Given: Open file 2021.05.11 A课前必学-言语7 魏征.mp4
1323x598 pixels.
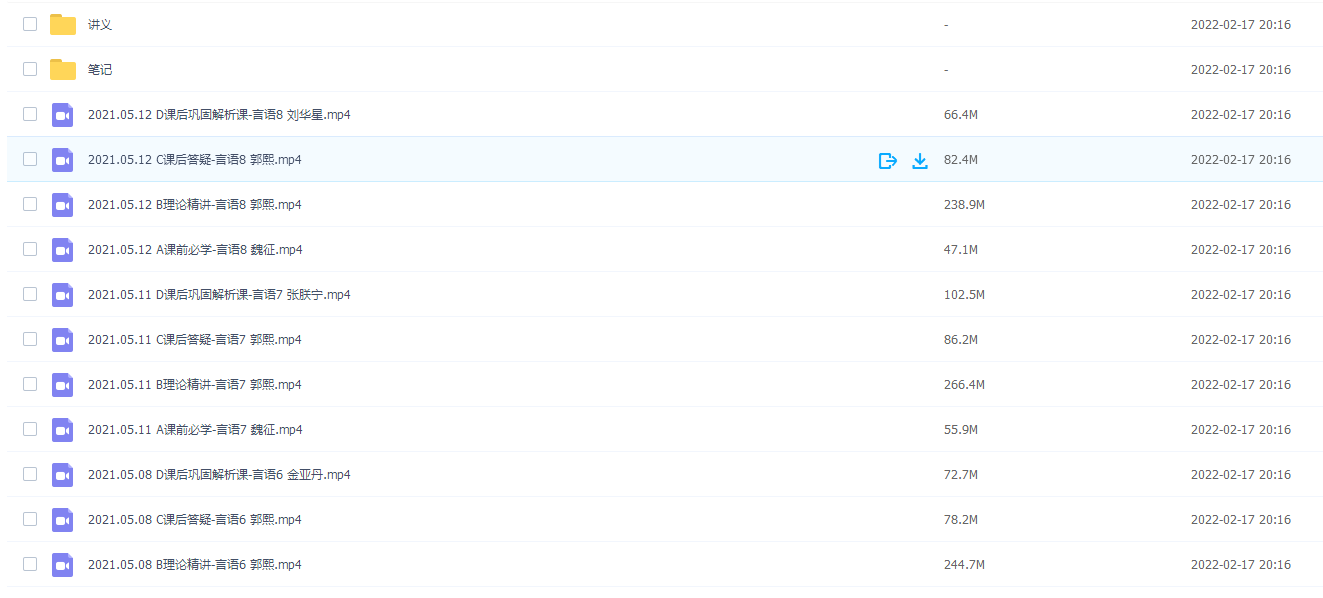Looking at the screenshot, I should [x=195, y=430].
